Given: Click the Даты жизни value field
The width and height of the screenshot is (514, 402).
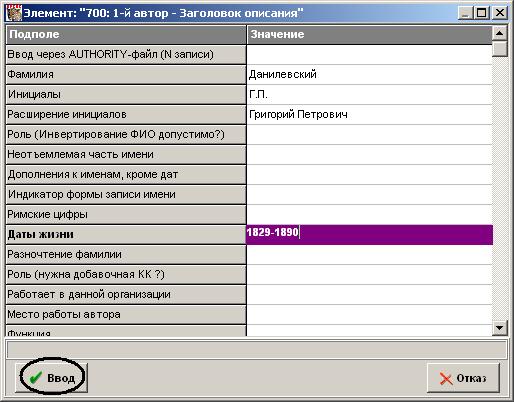Looking at the screenshot, I should 369,234.
